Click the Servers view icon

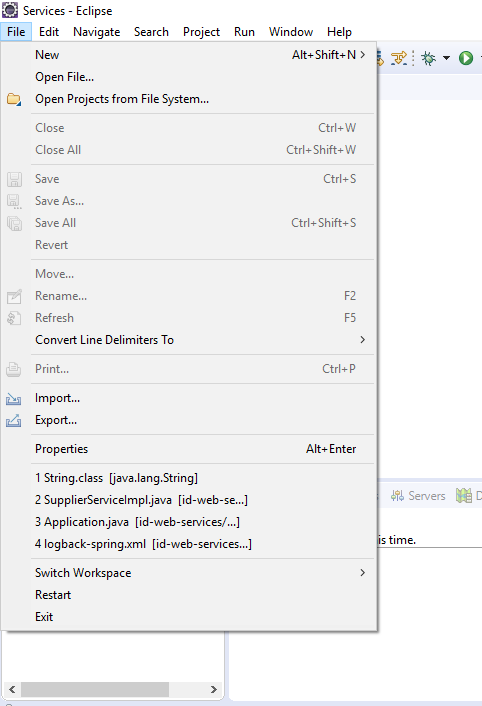click(x=397, y=496)
